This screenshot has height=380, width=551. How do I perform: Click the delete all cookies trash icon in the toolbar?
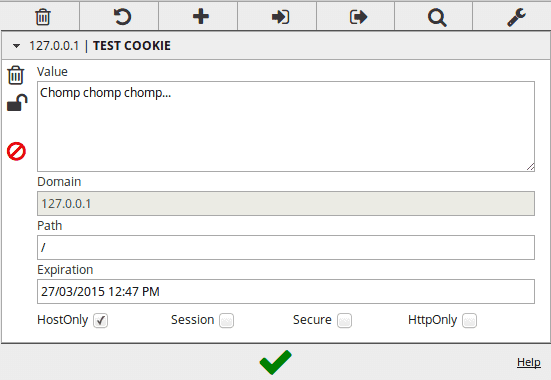pos(43,17)
